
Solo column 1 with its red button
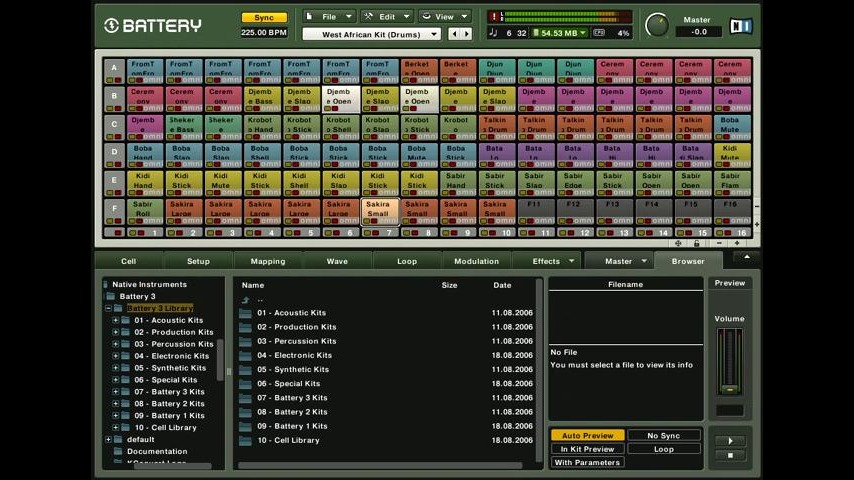[141, 233]
